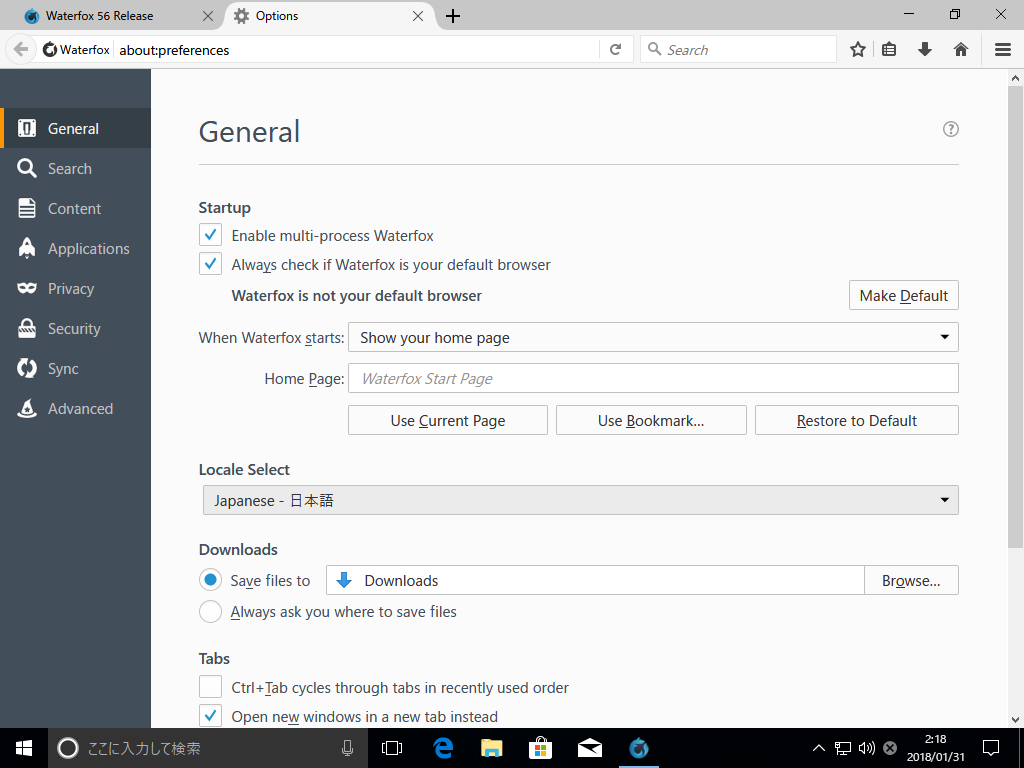
Task: Open Task View on the taskbar
Action: tap(392, 748)
